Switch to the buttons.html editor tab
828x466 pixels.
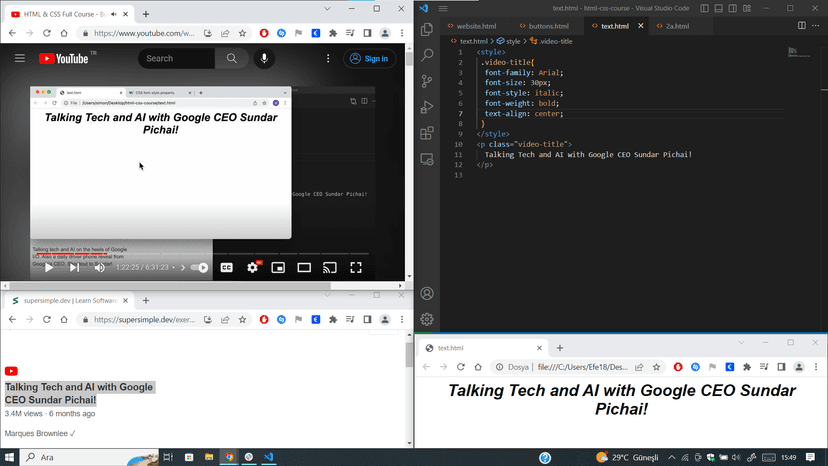548,26
